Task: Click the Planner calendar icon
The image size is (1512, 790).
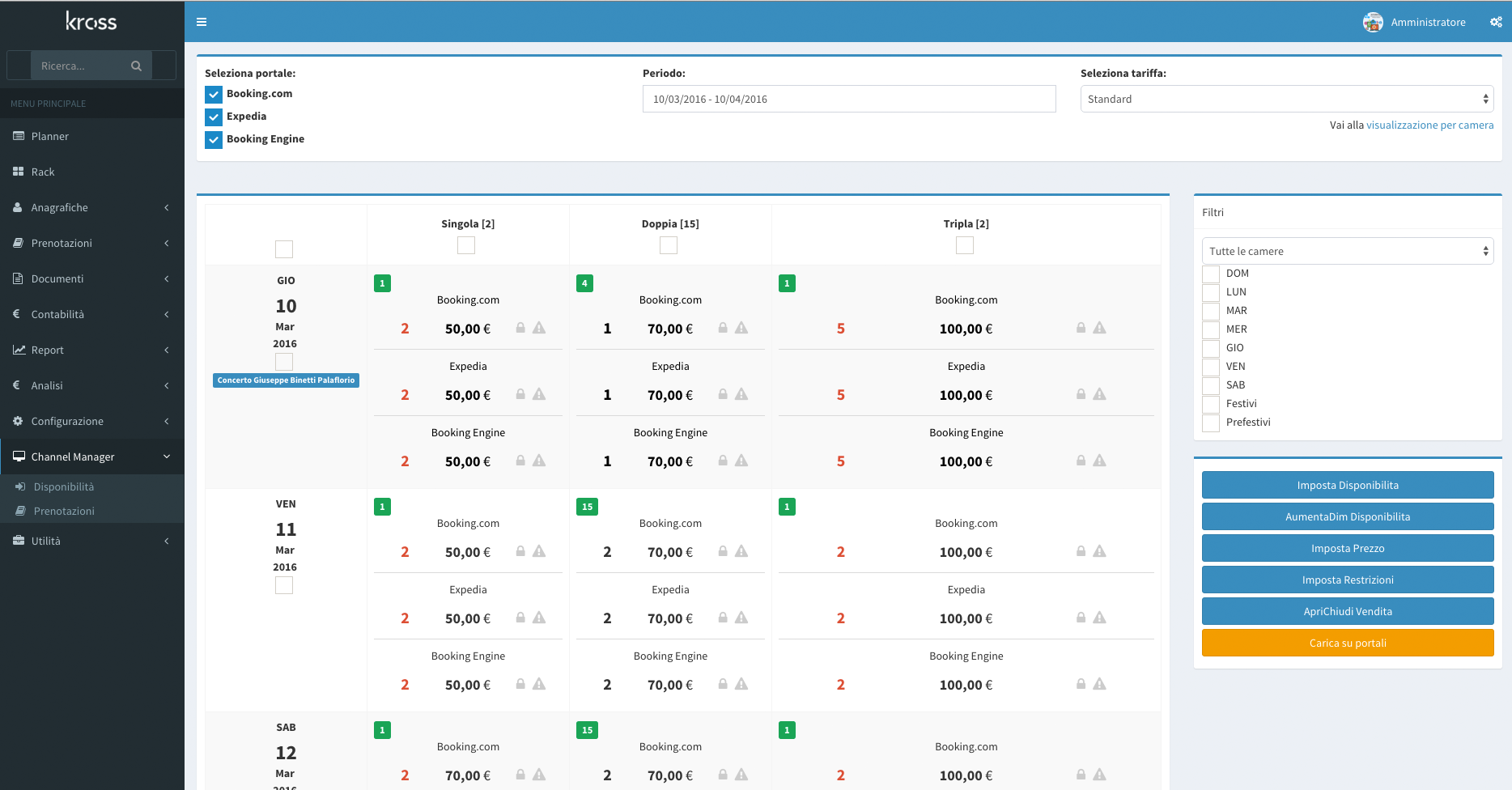Action: tap(19, 136)
